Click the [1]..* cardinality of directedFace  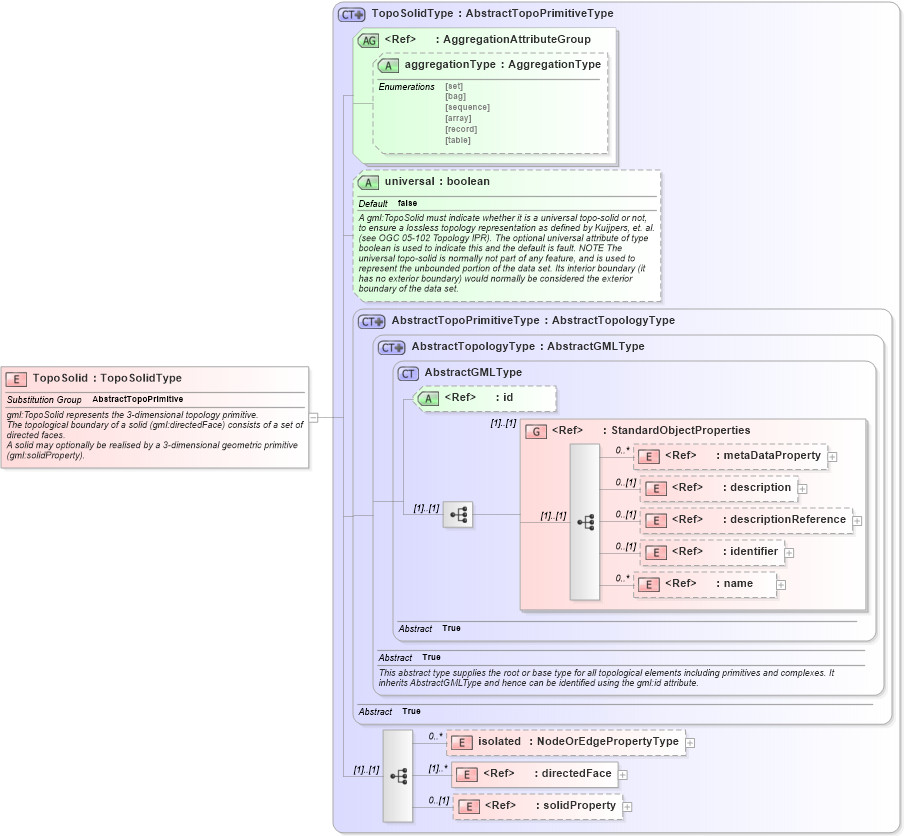pos(438,769)
